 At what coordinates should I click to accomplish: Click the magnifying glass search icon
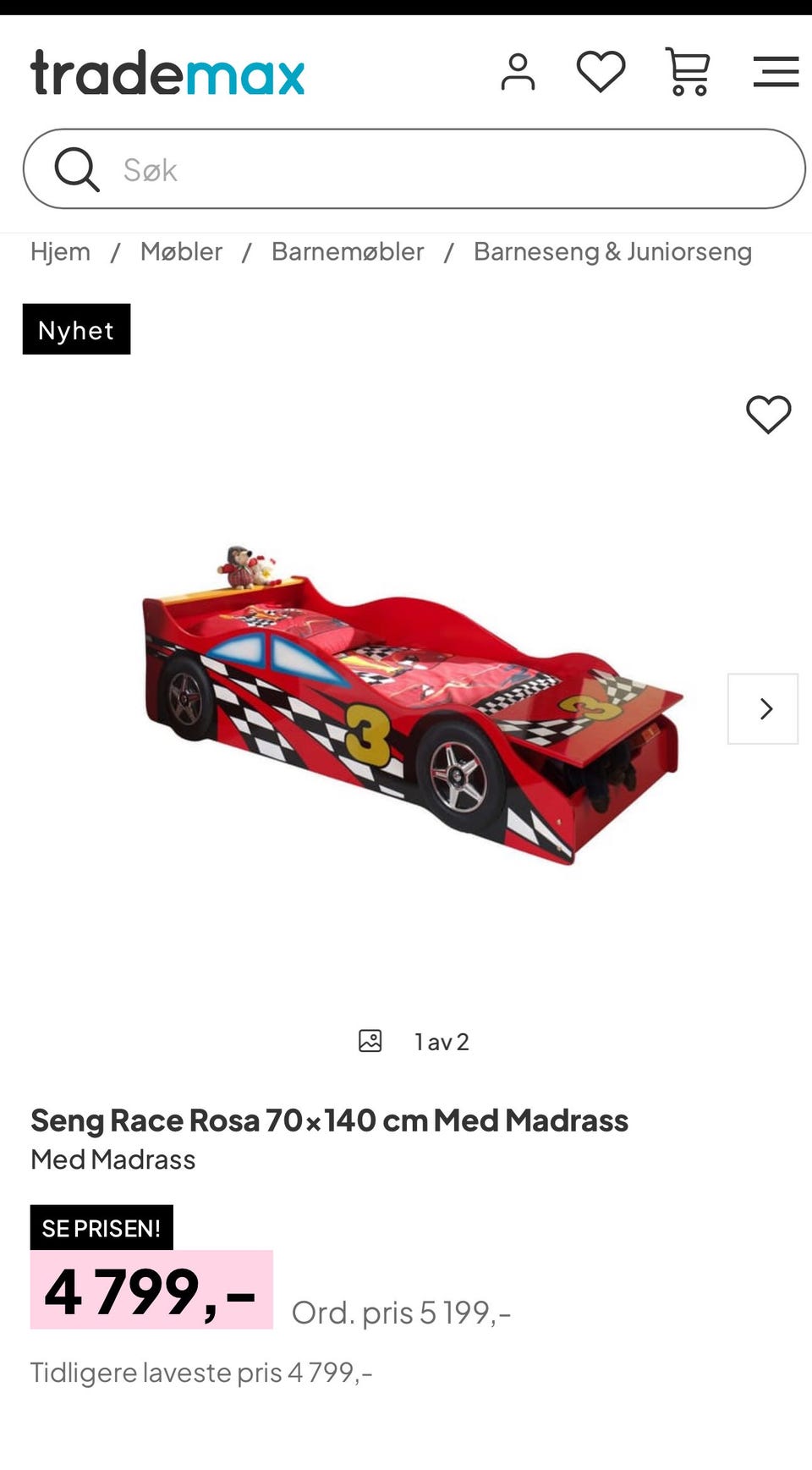(77, 169)
